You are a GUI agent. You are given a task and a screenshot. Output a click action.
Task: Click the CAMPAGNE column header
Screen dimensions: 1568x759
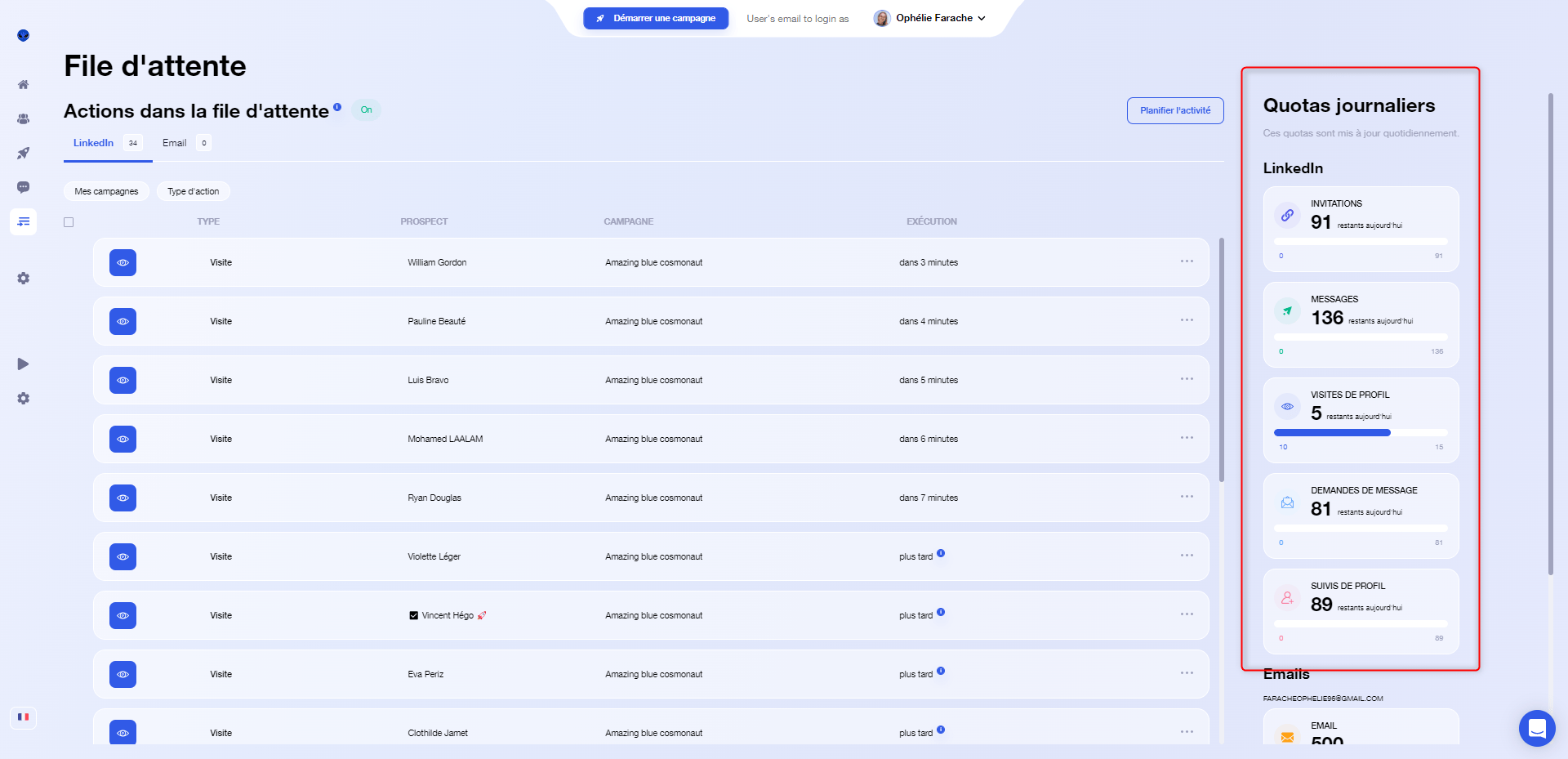[x=629, y=221]
